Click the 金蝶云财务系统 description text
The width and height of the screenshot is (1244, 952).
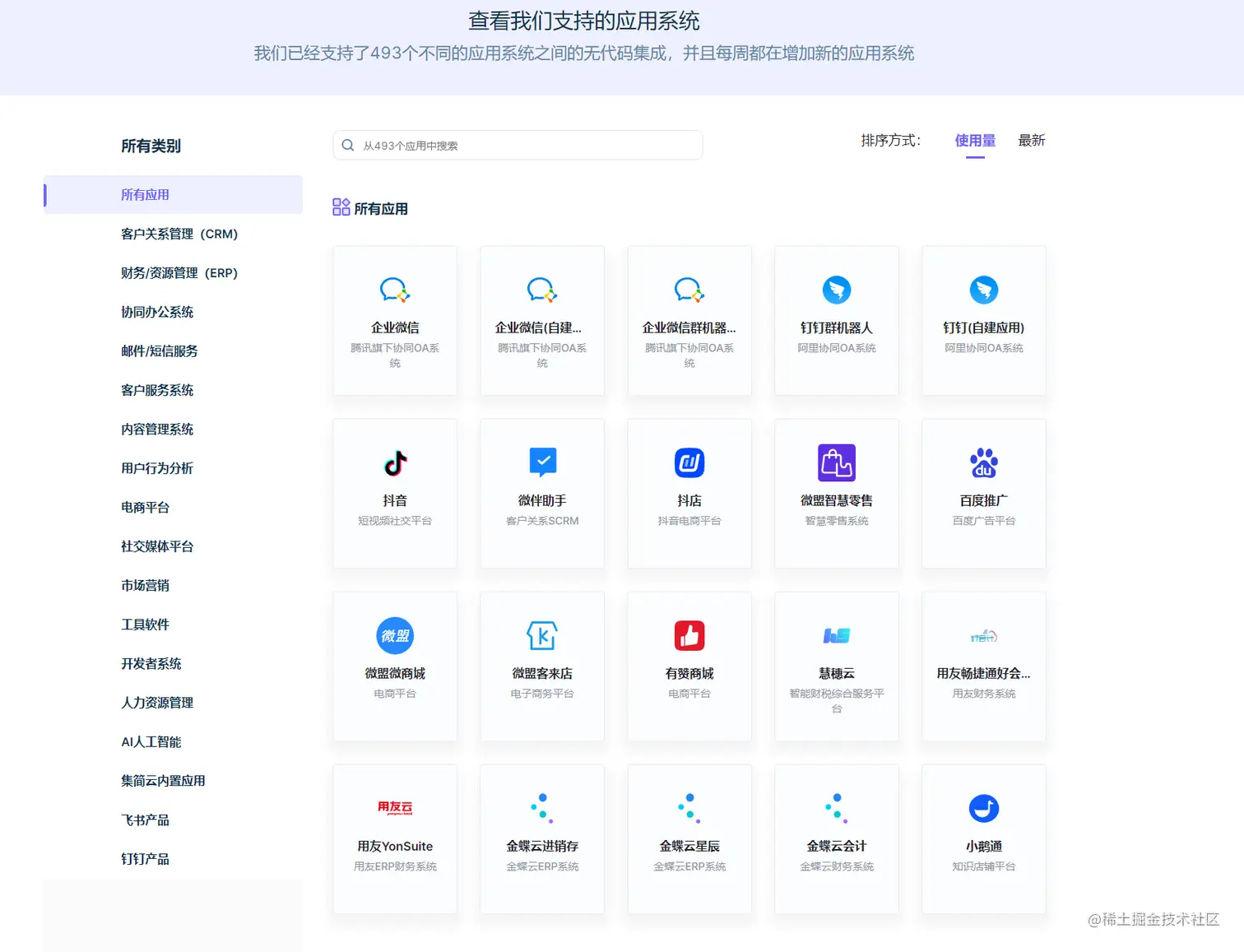(x=837, y=866)
